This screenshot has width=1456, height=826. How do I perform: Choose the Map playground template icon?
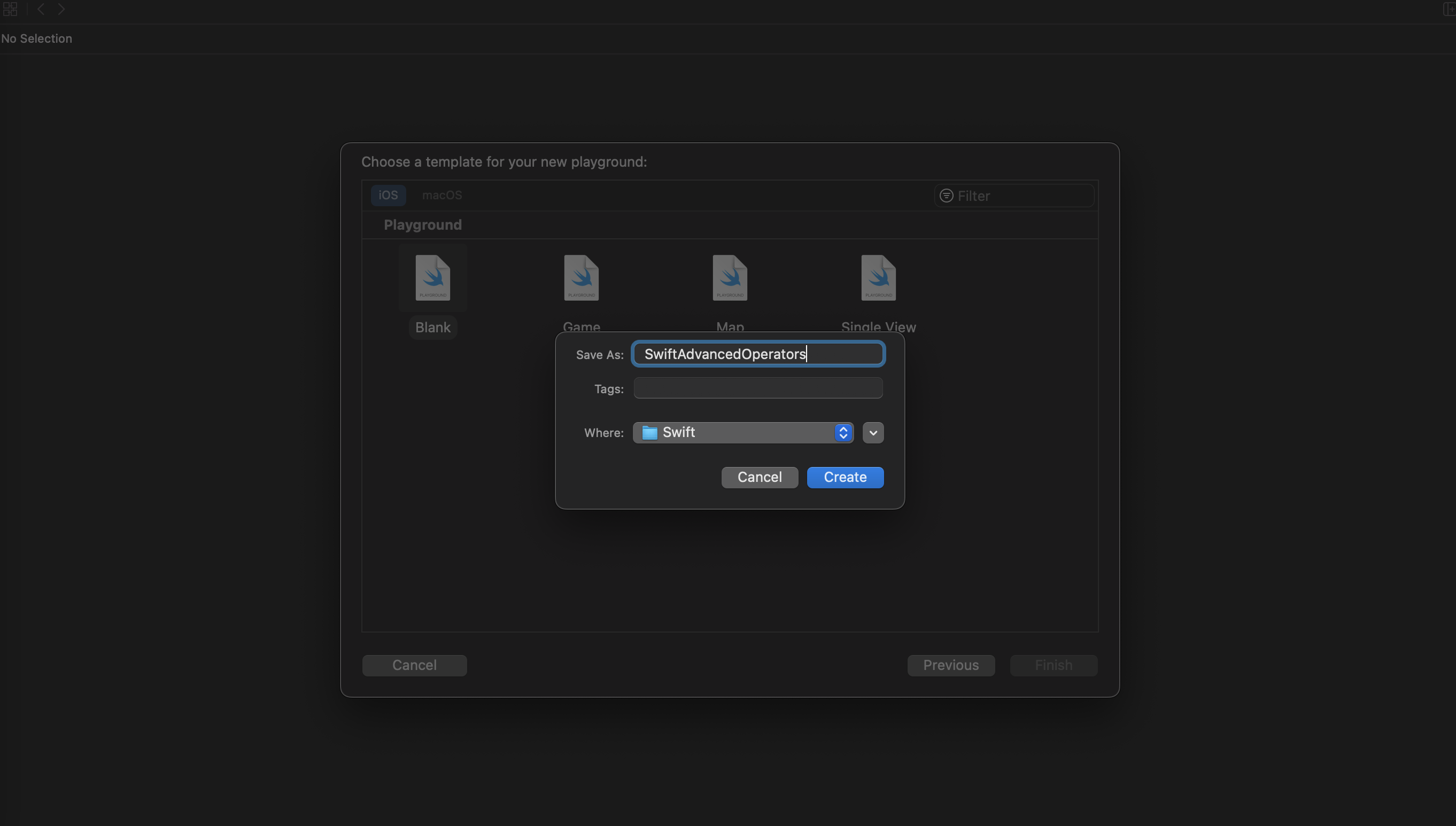(x=730, y=277)
